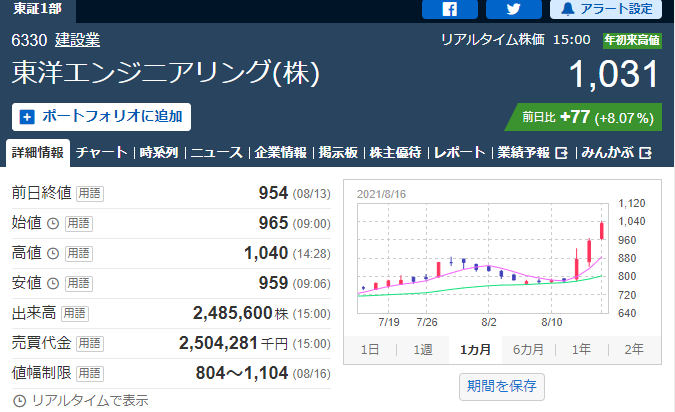This screenshot has width=675, height=412.
Task: Add stock to portfolio with ポートフォリオに追加
Action: coord(101,116)
